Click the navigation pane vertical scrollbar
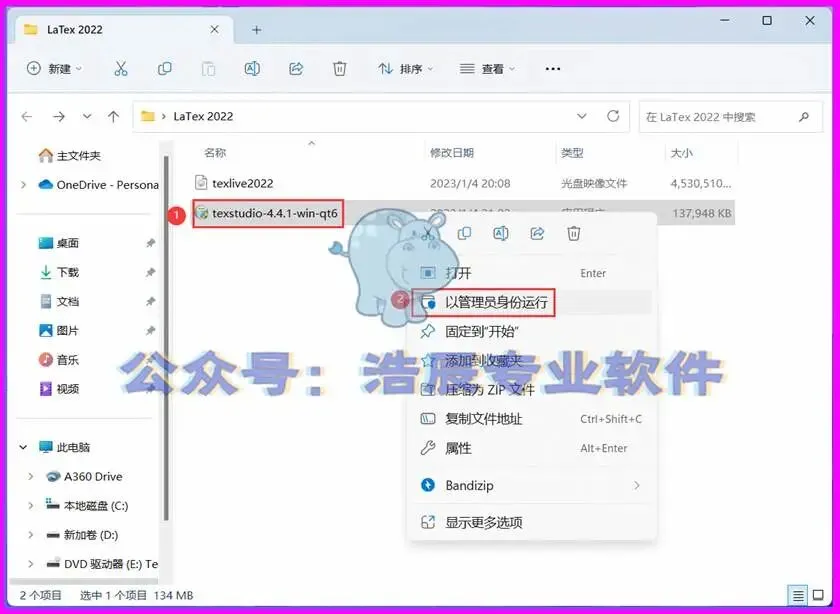The width and height of the screenshot is (840, 614). (x=166, y=338)
